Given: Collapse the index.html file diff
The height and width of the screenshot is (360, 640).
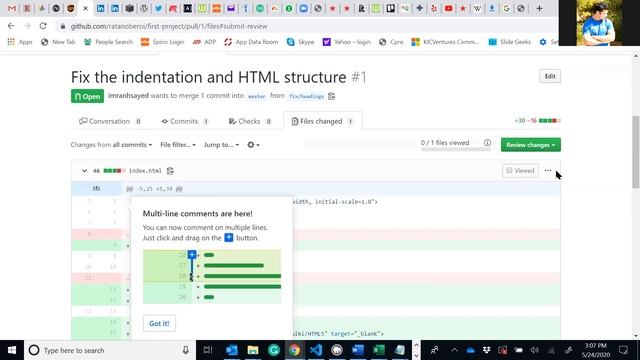Looking at the screenshot, I should tap(84, 171).
